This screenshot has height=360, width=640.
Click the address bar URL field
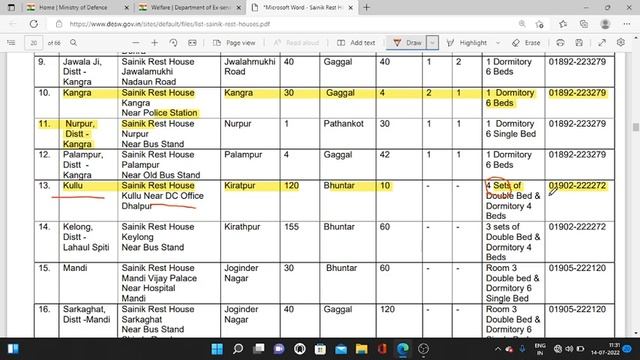(169, 24)
